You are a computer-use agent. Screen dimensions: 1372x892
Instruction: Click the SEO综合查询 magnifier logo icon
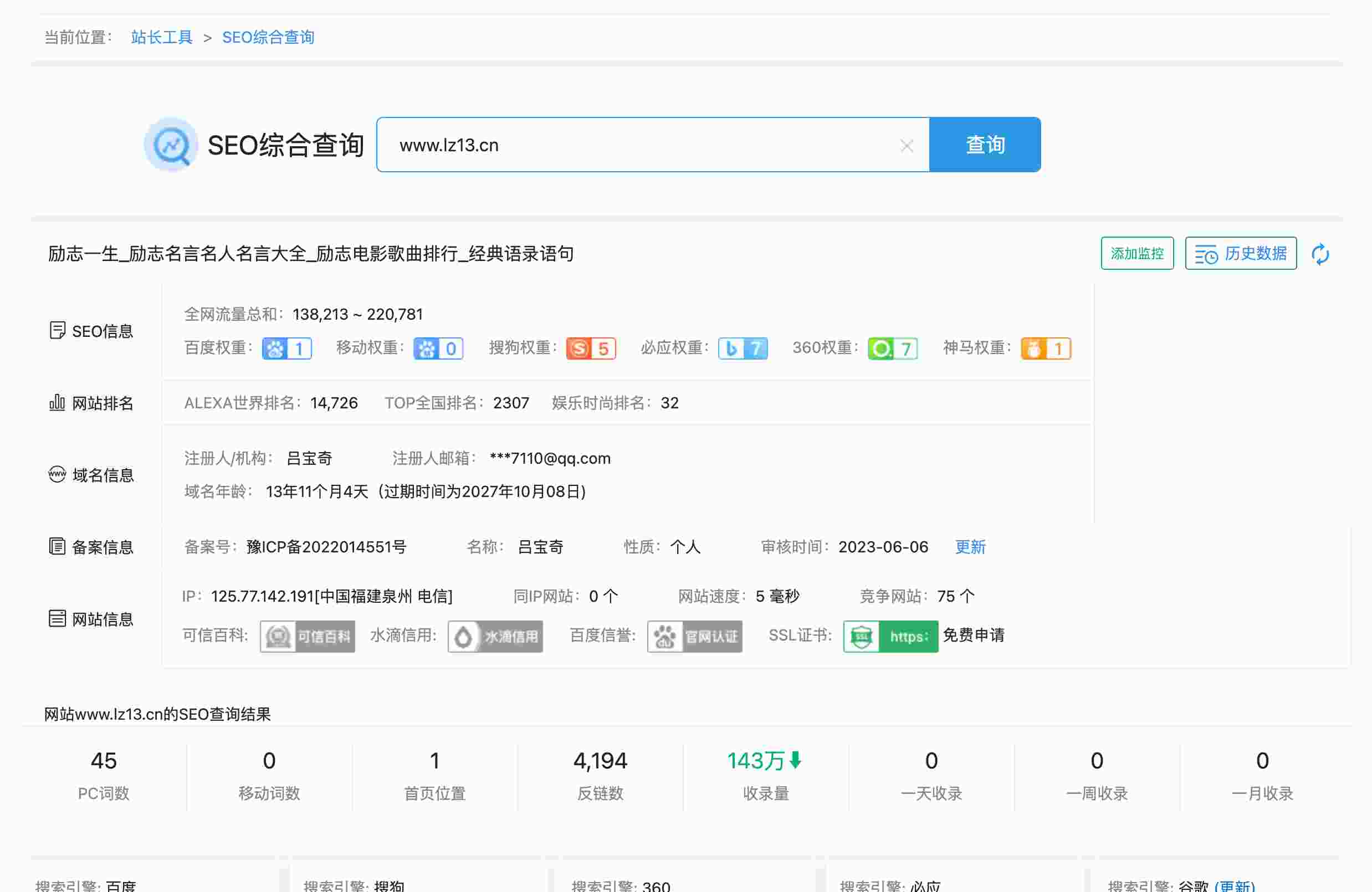pos(171,145)
